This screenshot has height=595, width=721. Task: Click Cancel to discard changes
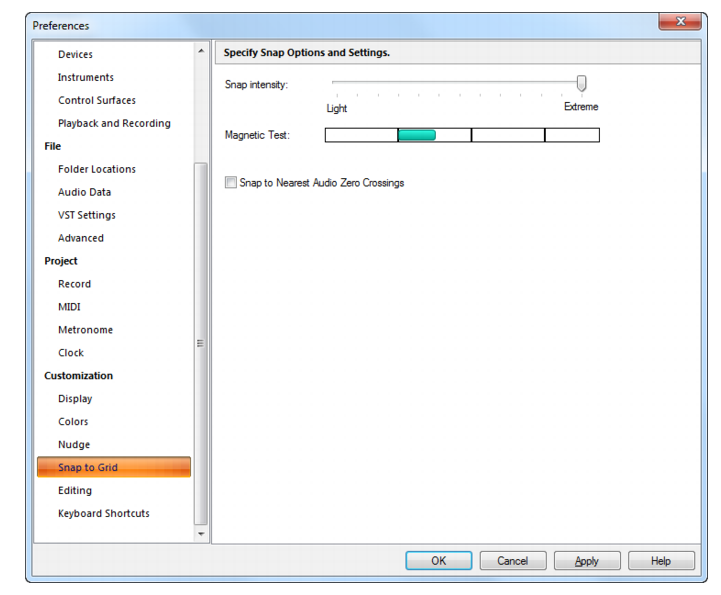coord(513,561)
